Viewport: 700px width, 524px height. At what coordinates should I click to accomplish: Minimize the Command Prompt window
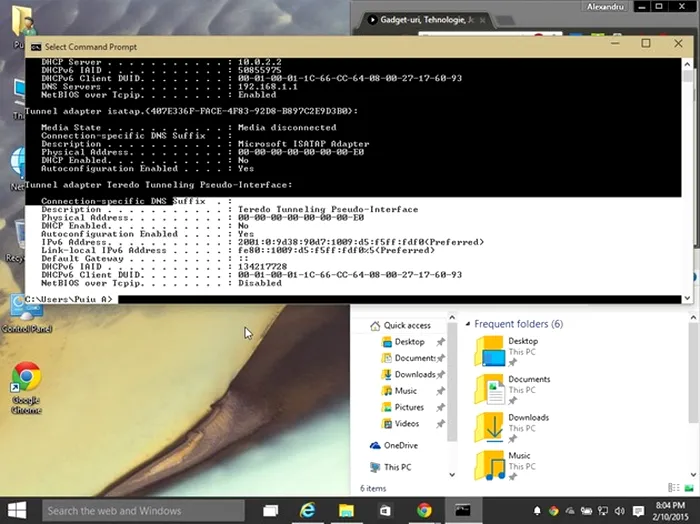[615, 43]
